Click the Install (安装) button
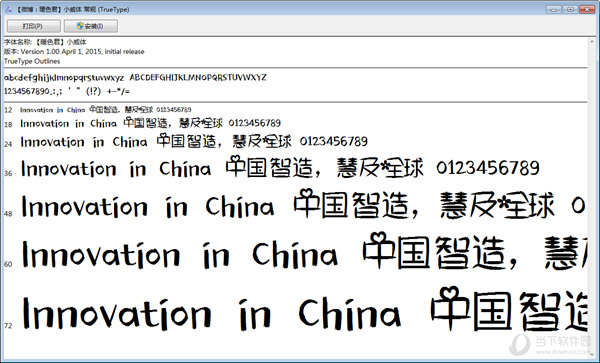 [x=91, y=26]
